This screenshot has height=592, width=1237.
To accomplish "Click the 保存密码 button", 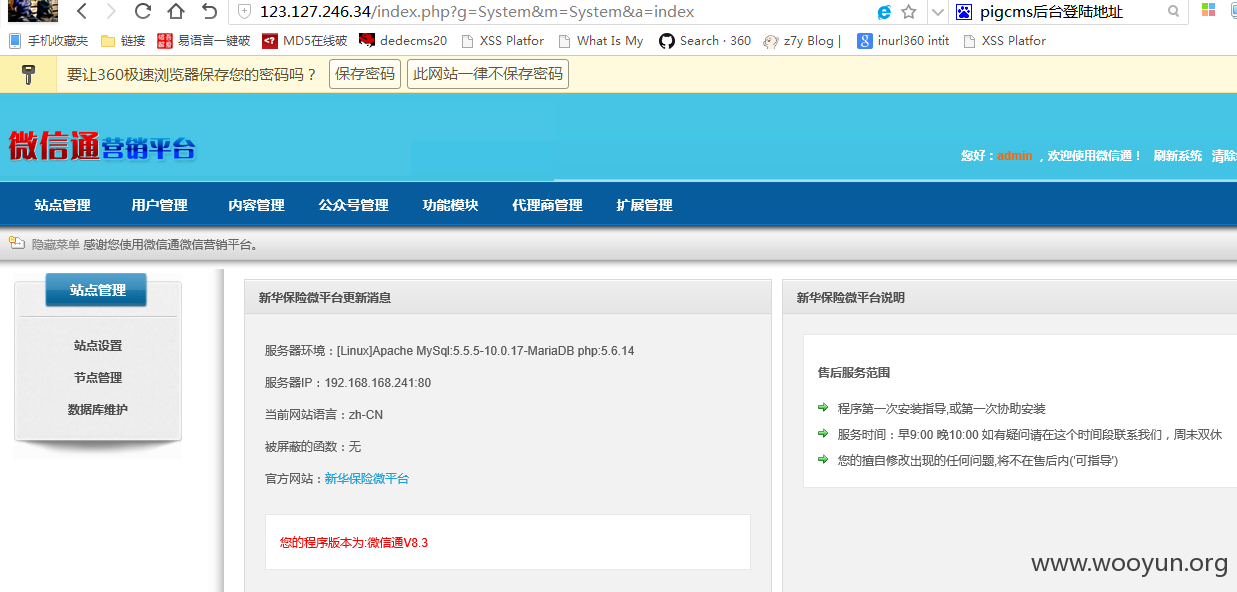I will coord(365,74).
